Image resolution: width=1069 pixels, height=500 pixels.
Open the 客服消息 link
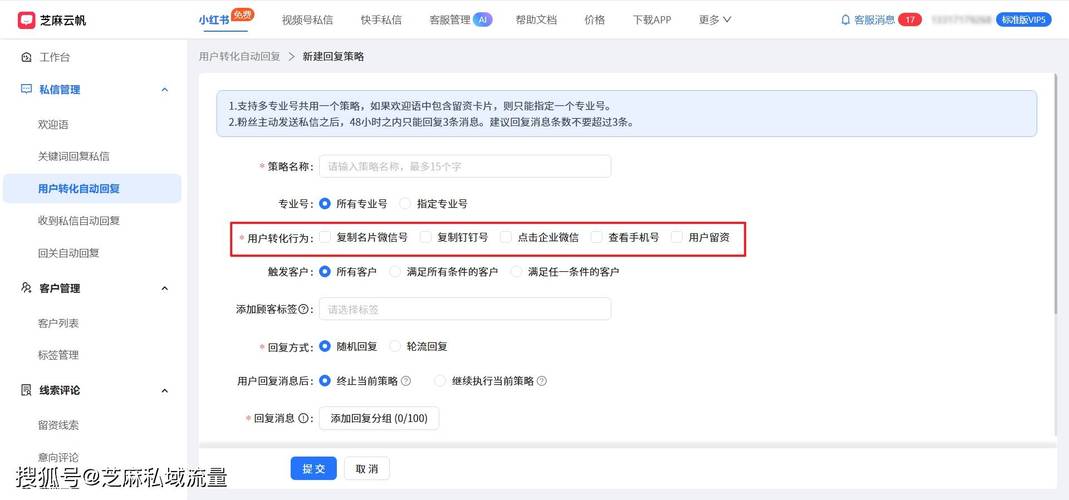click(875, 20)
